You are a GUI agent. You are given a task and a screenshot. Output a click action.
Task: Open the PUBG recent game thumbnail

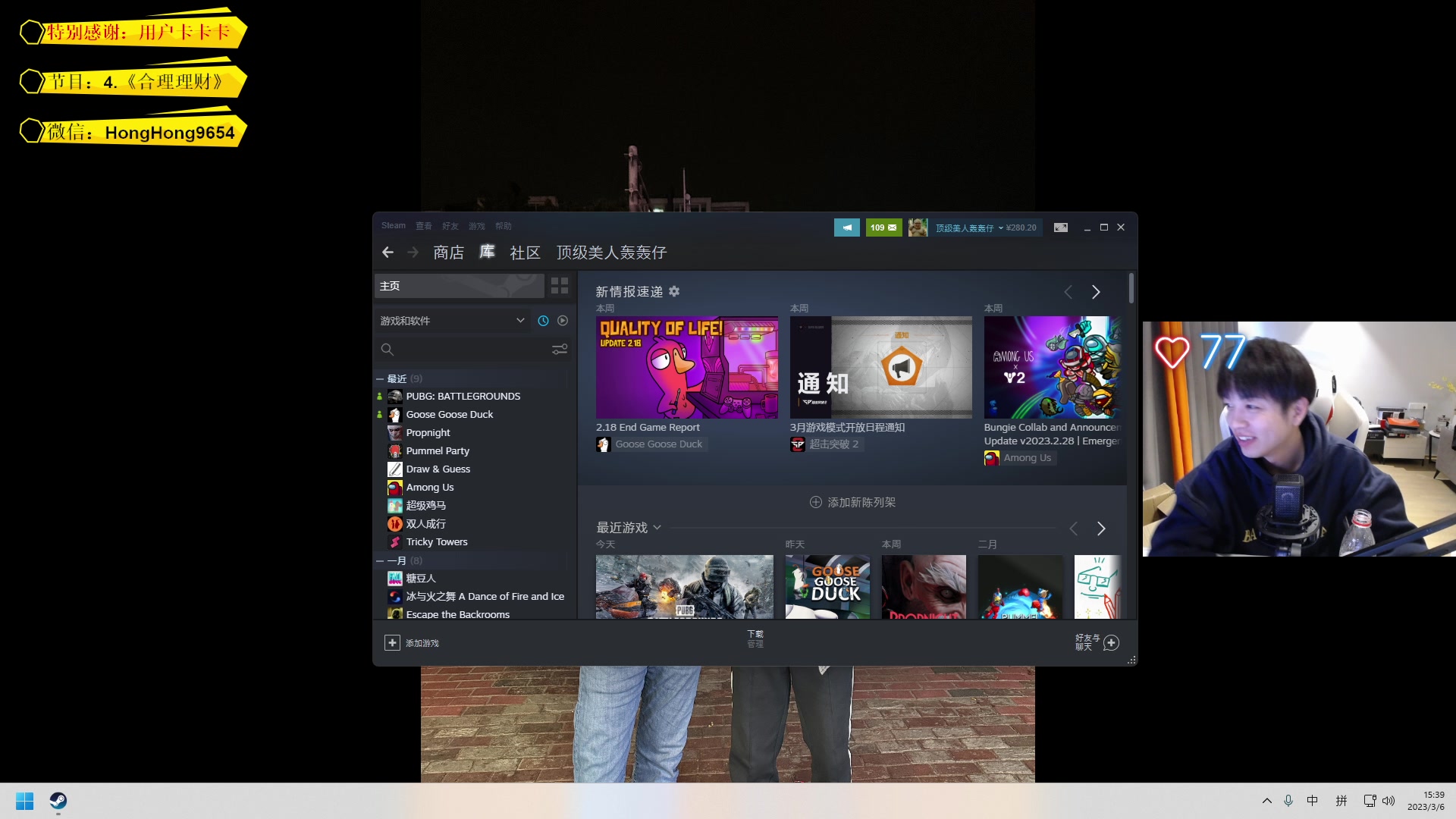point(685,587)
